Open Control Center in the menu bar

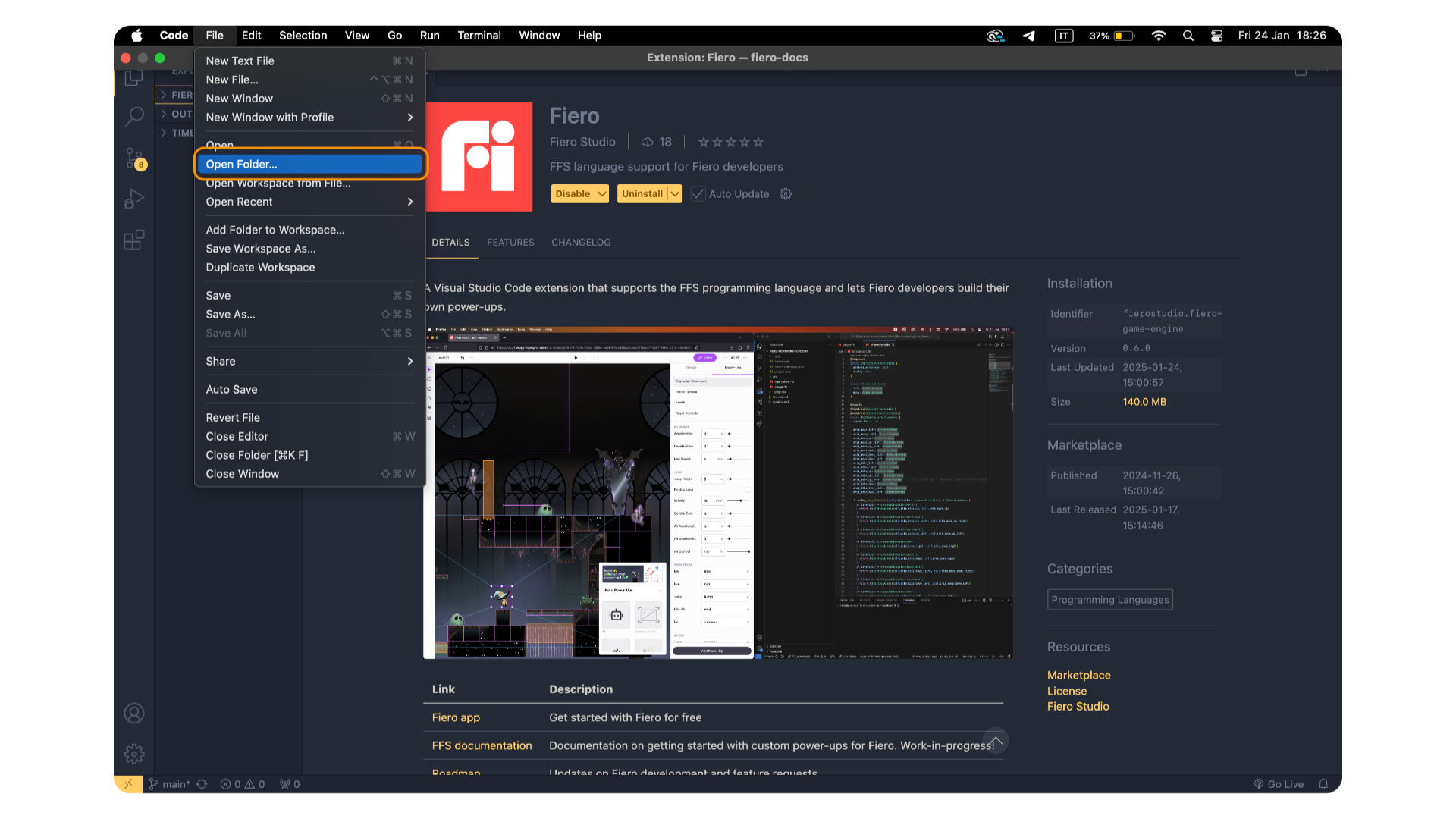(x=1216, y=36)
